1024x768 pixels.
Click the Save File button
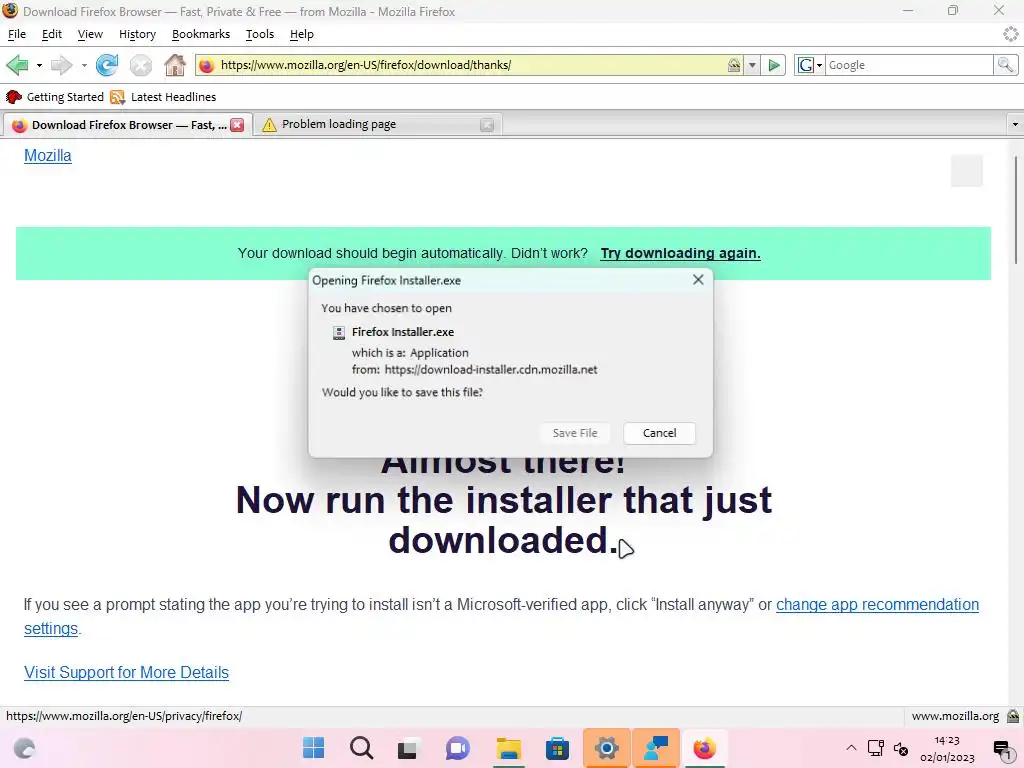pyautogui.click(x=575, y=433)
